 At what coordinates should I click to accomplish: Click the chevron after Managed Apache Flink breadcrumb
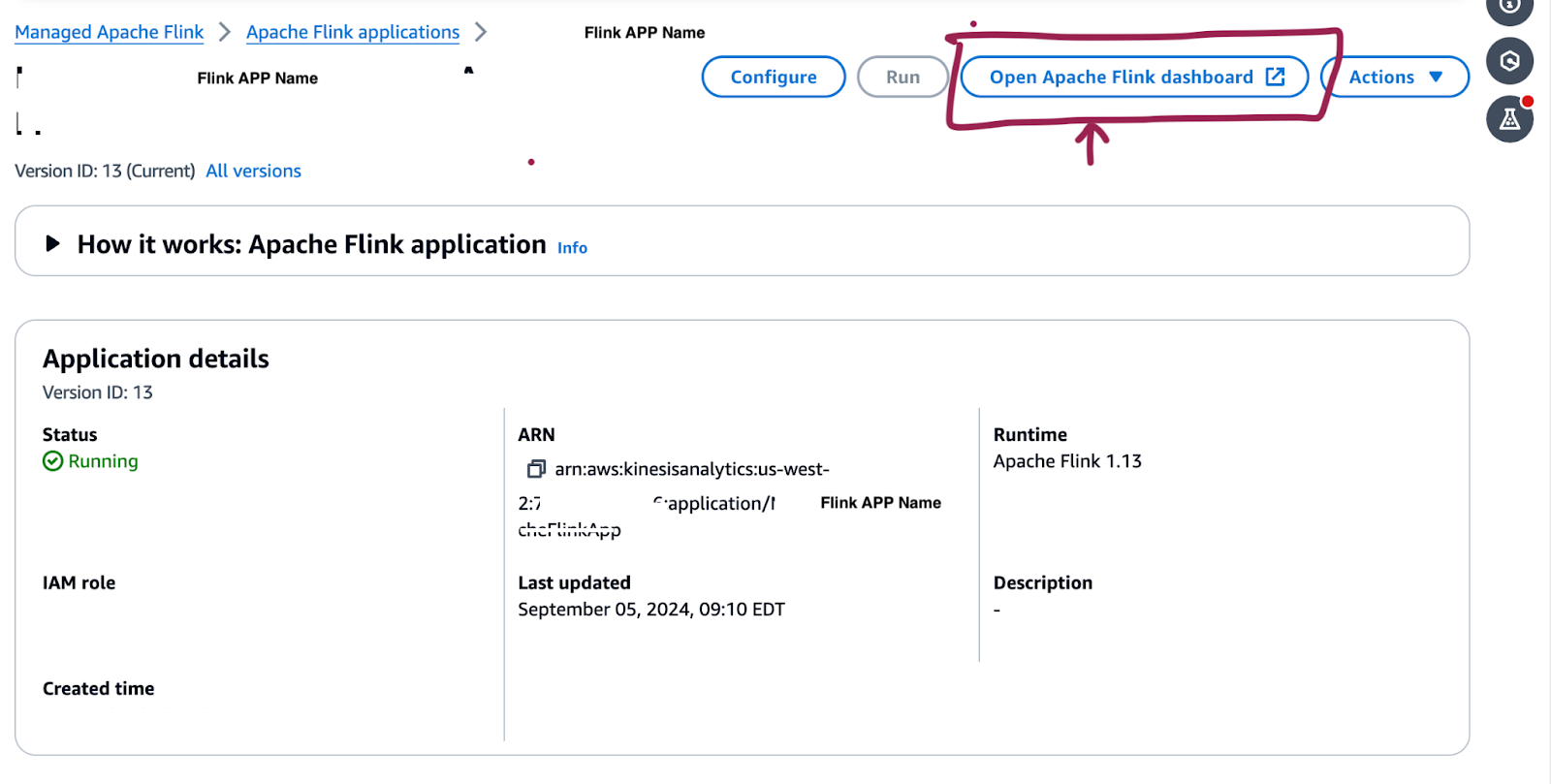(225, 32)
